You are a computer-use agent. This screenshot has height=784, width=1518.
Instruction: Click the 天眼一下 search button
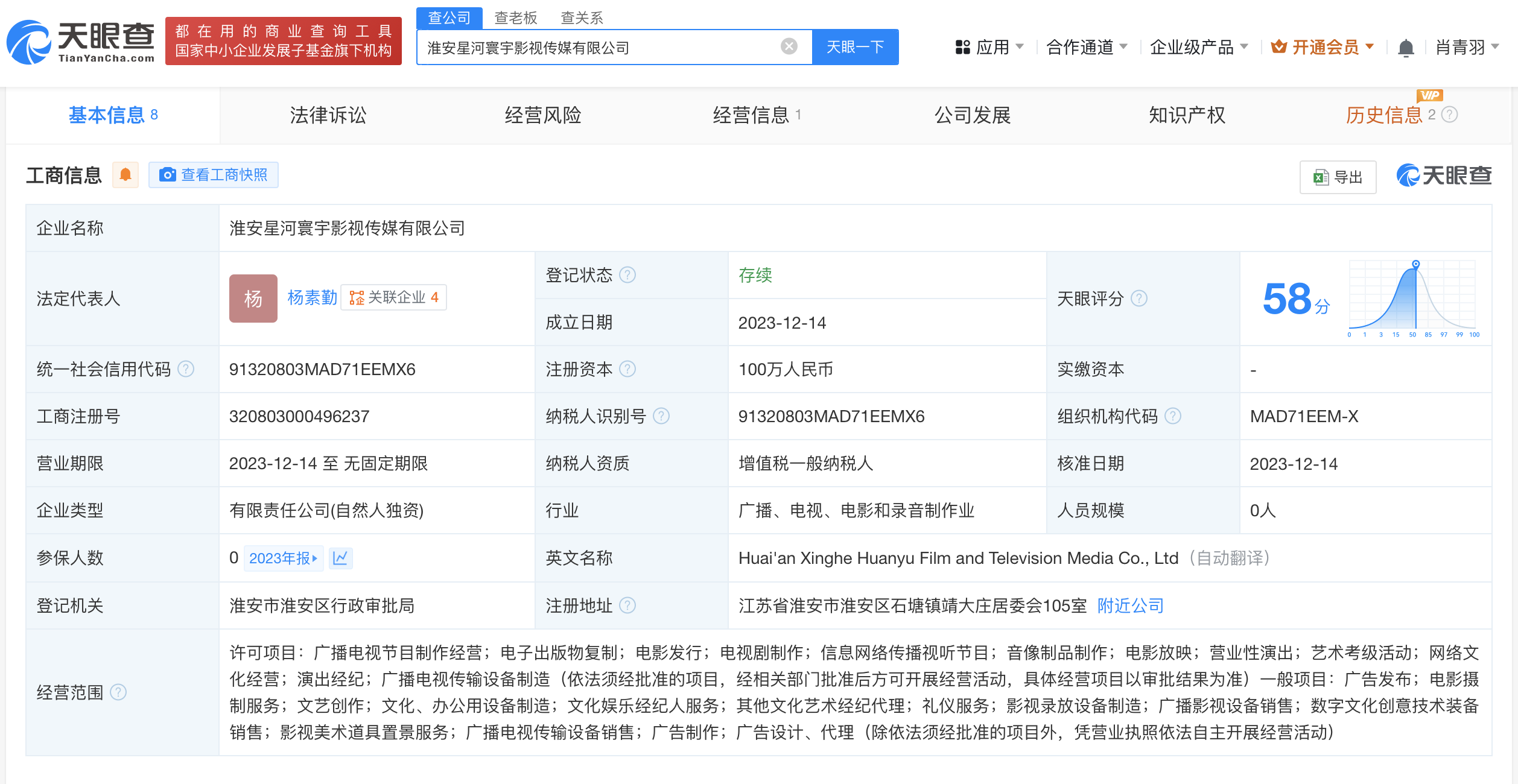coord(855,47)
